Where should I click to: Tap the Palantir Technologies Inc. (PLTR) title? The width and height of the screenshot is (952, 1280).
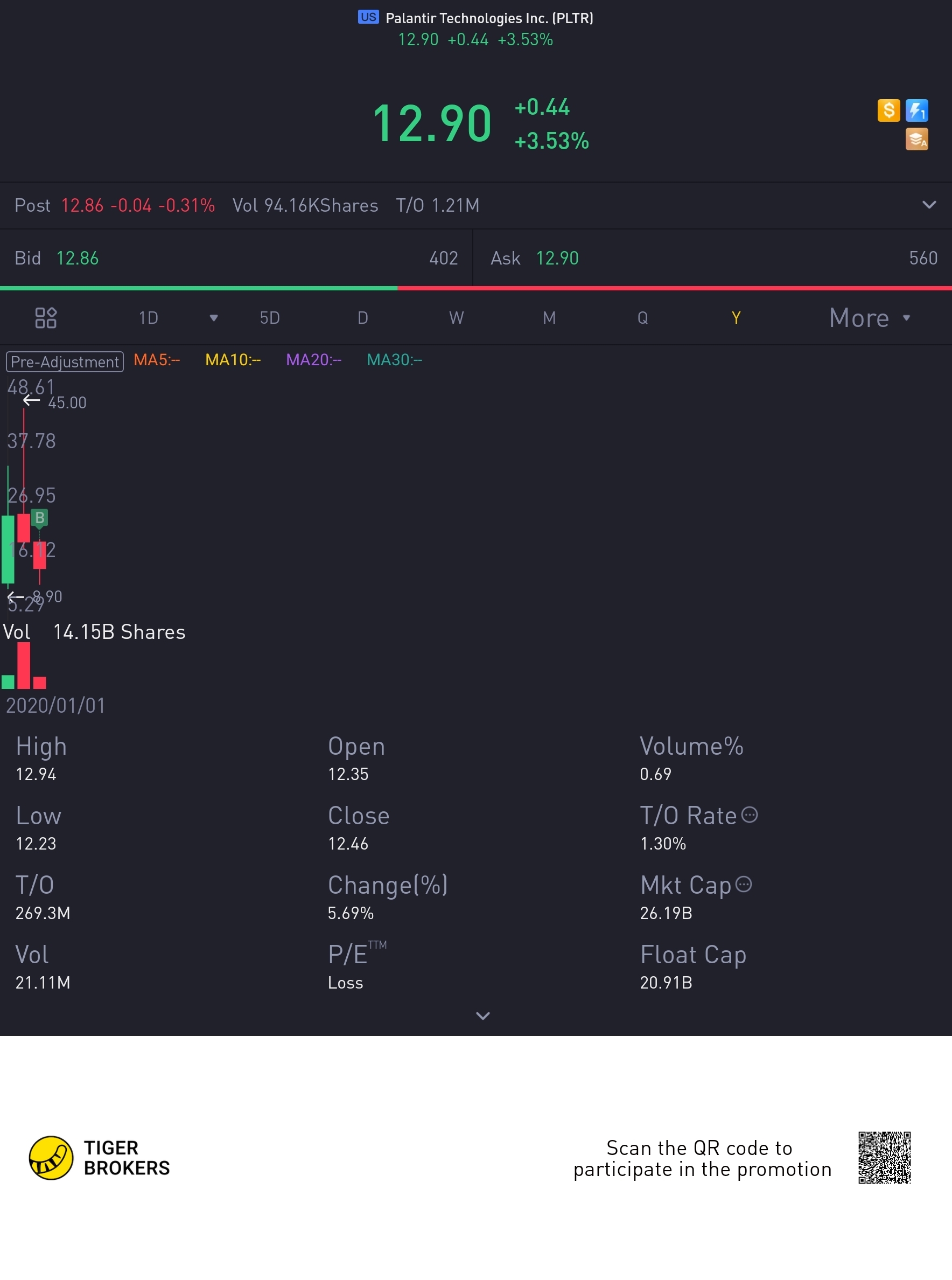click(489, 18)
